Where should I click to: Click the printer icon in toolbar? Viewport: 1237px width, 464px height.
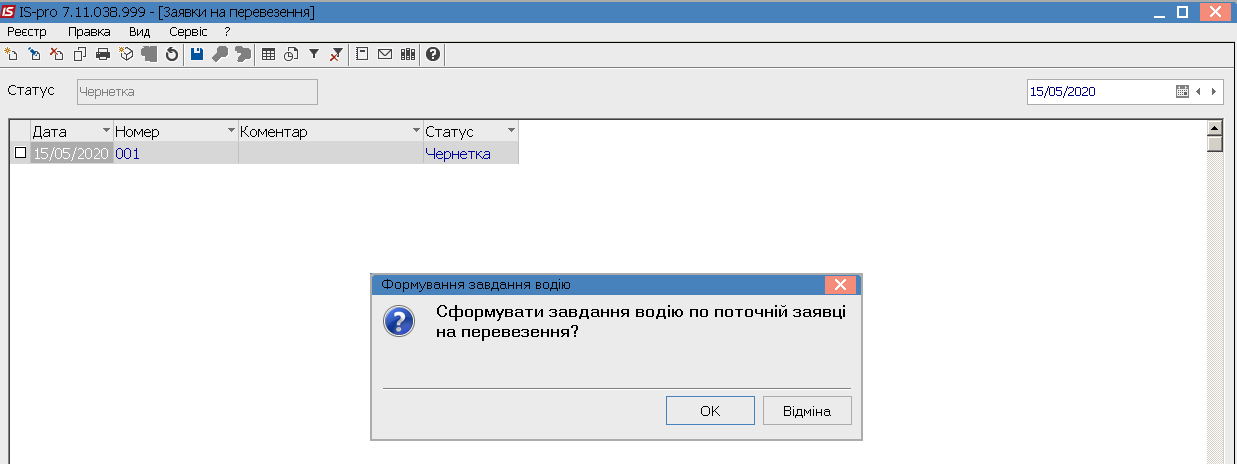102,54
